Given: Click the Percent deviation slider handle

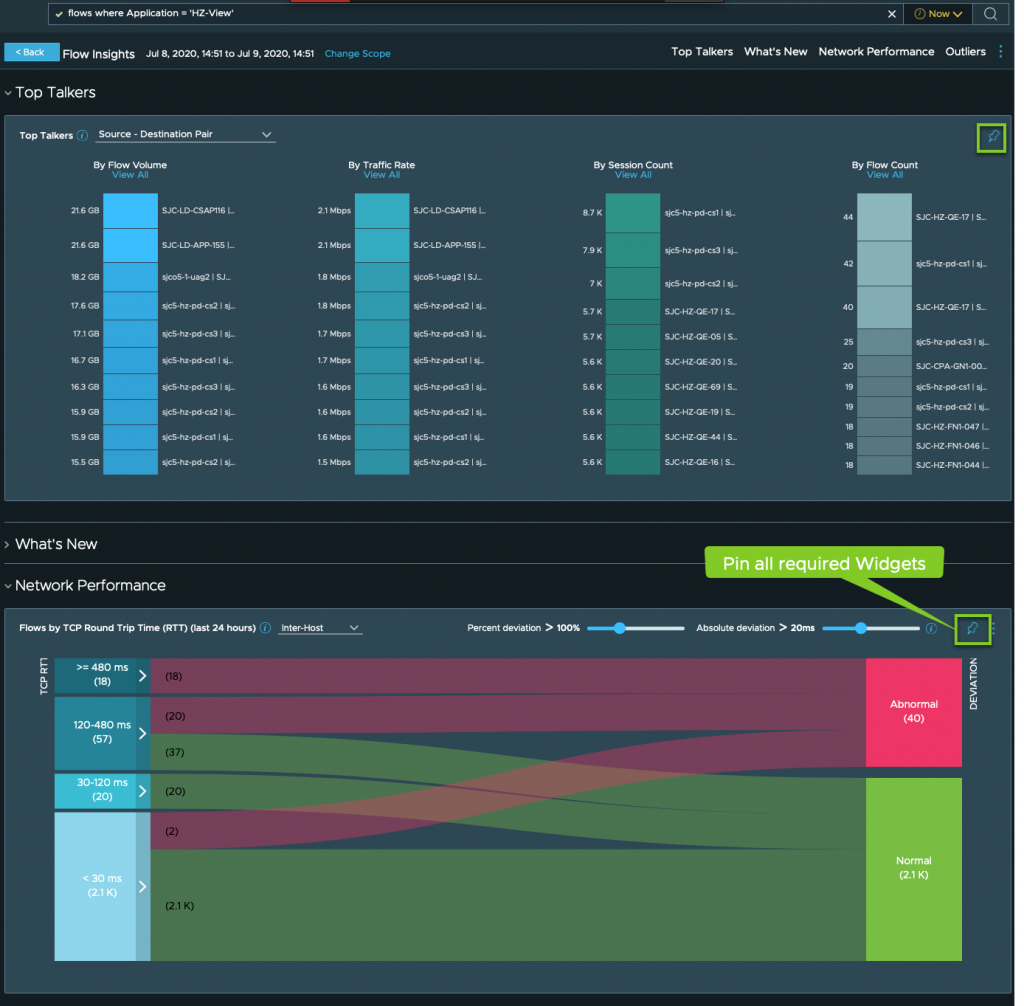Looking at the screenshot, I should point(620,628).
